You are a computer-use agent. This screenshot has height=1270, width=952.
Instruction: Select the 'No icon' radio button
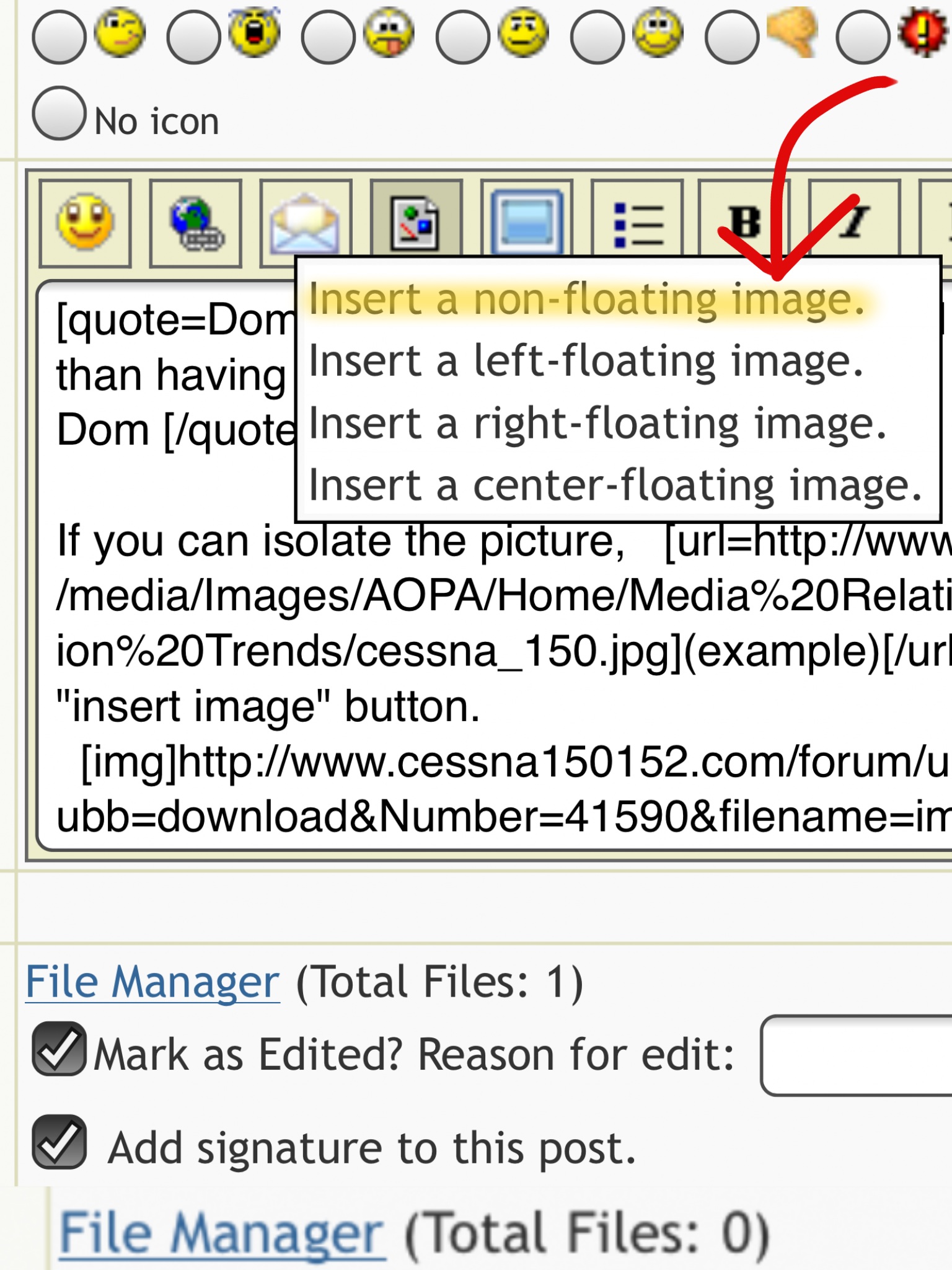point(59,113)
